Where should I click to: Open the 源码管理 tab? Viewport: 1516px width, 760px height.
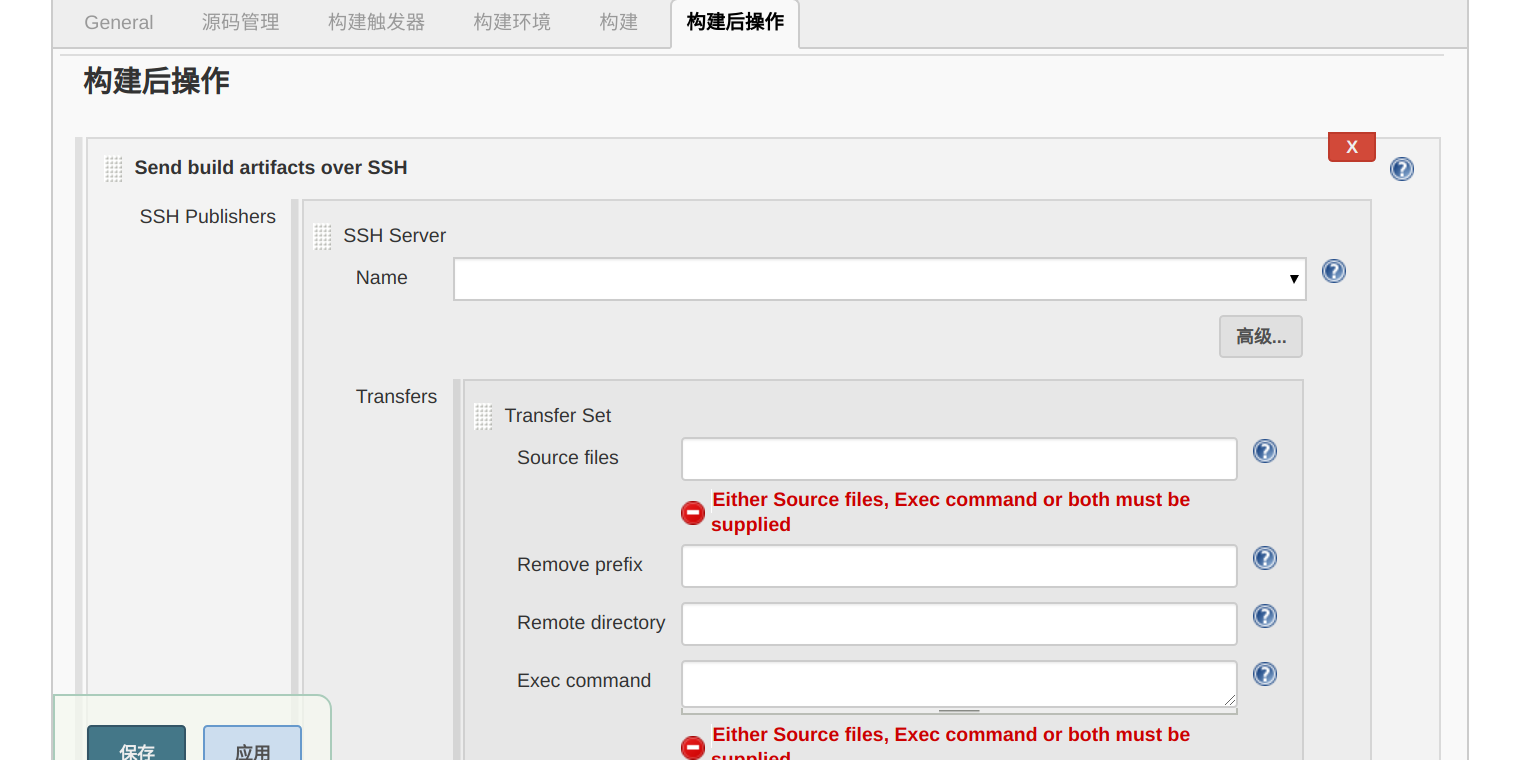(x=240, y=22)
